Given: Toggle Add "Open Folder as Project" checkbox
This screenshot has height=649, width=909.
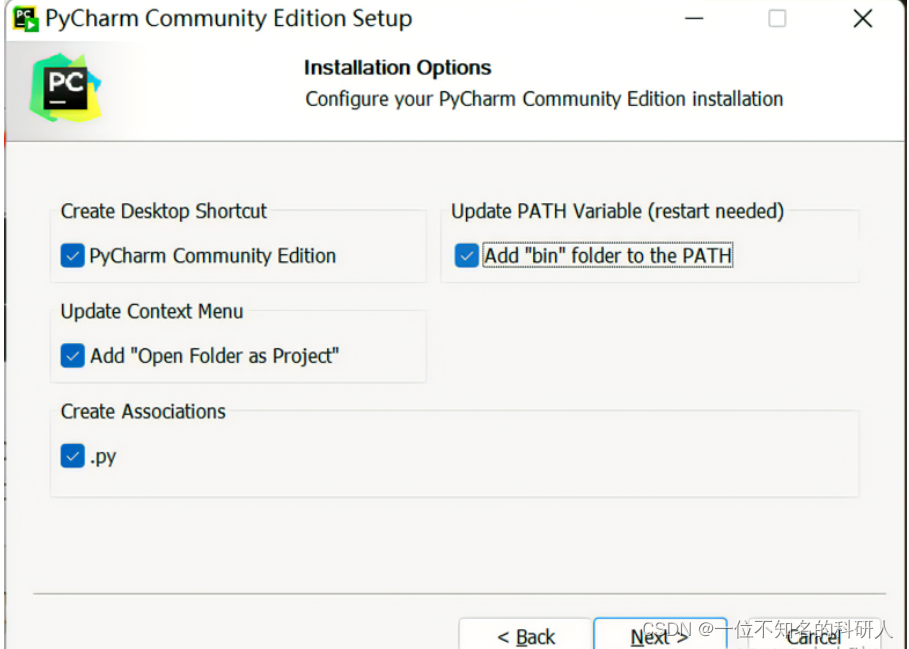Looking at the screenshot, I should 72,356.
